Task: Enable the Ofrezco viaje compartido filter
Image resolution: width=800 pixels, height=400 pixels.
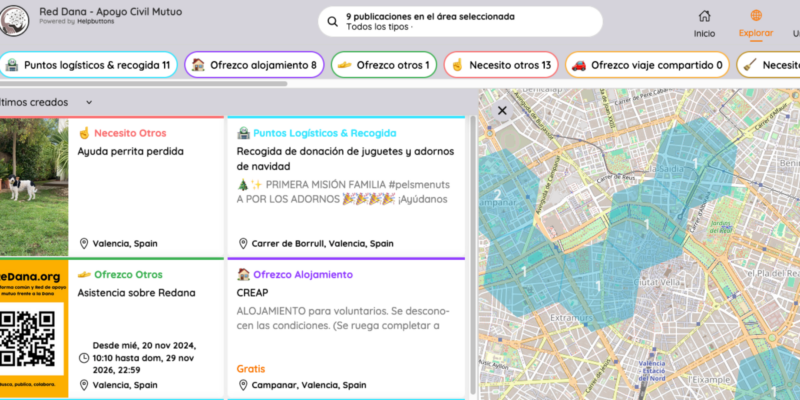Action: point(647,65)
